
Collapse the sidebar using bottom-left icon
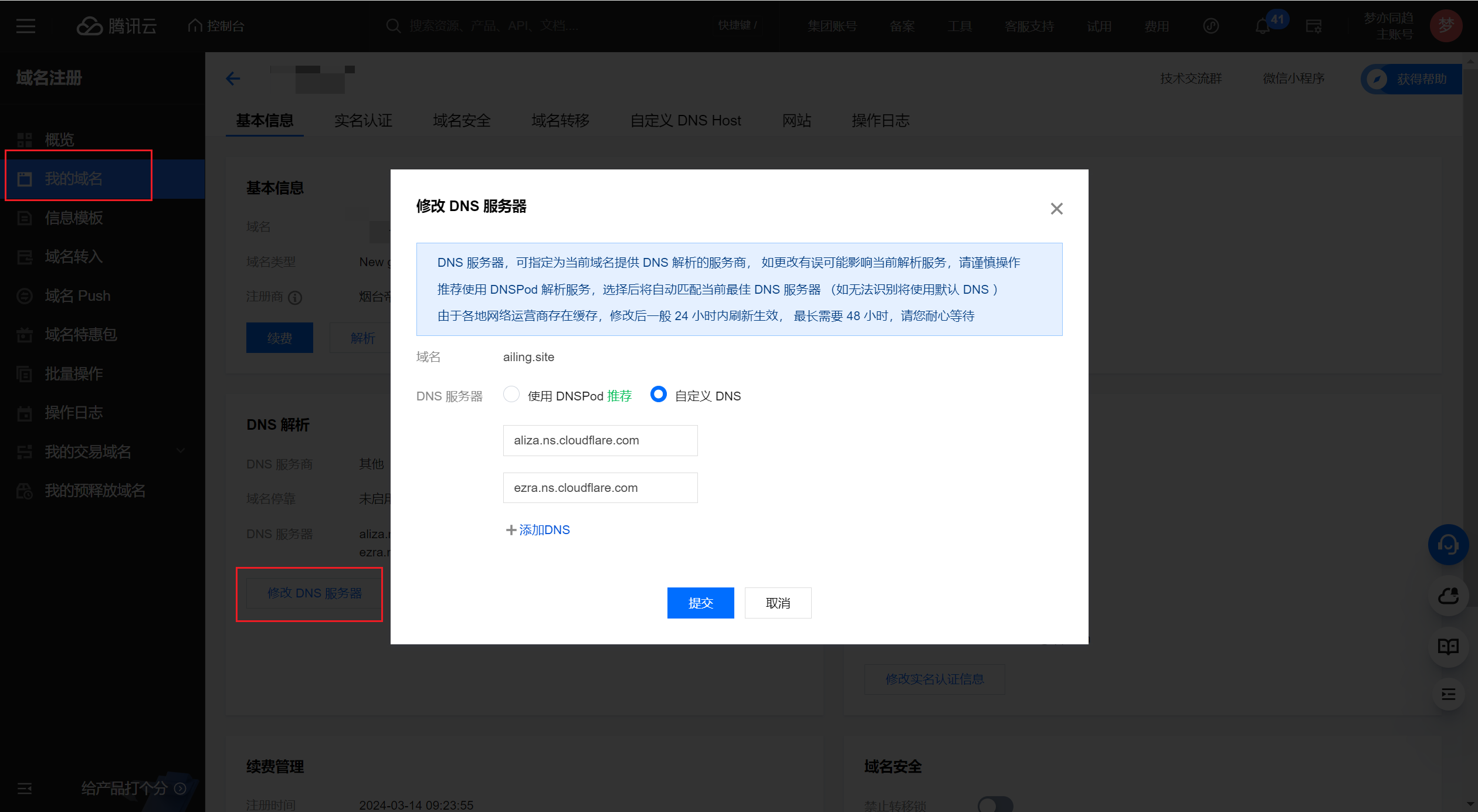click(25, 789)
